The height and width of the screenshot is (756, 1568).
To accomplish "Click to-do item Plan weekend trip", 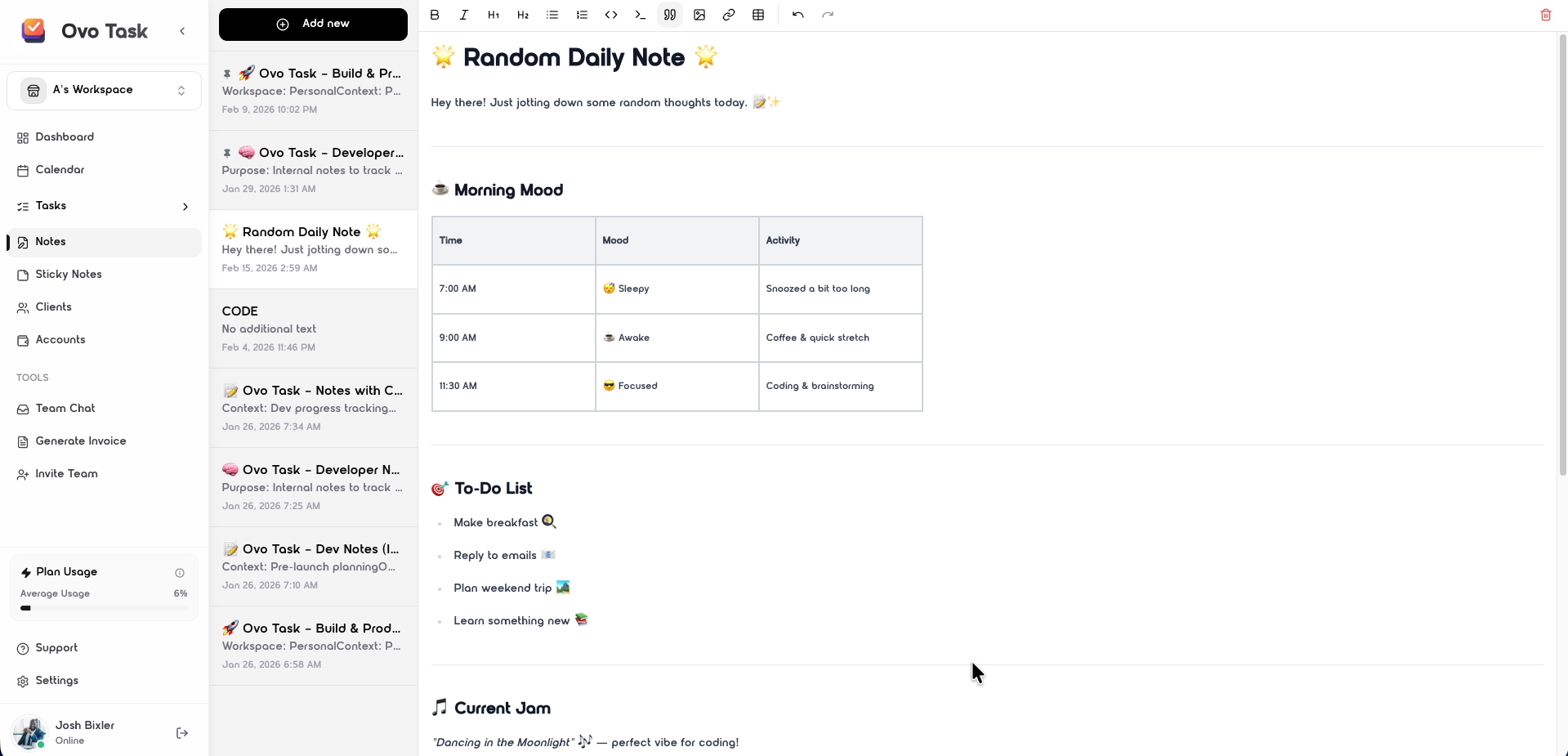I will coord(511,588).
